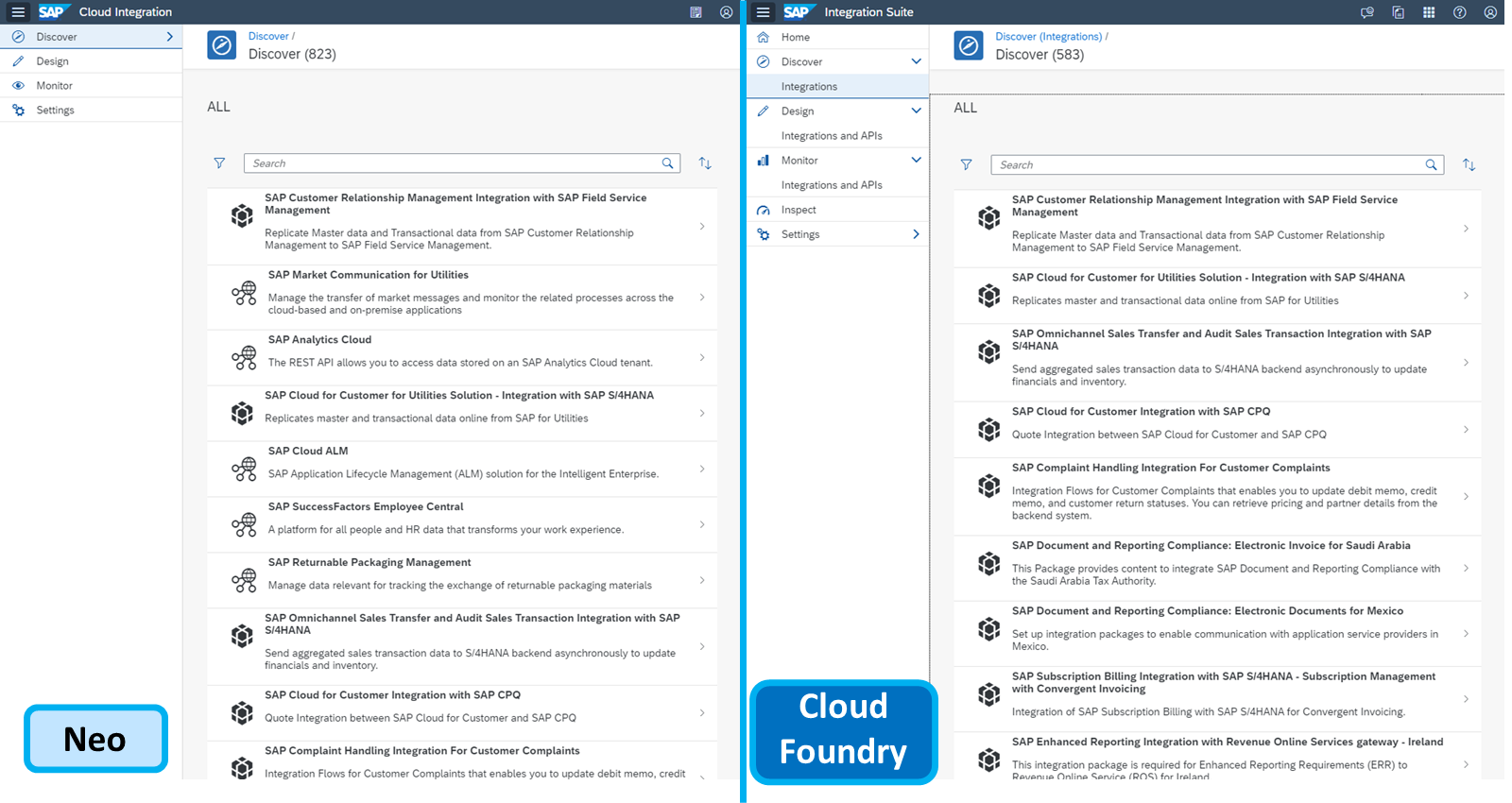Click the SAP Analytics Cloud network icon
This screenshot has height=803, width=1512.
(244, 358)
